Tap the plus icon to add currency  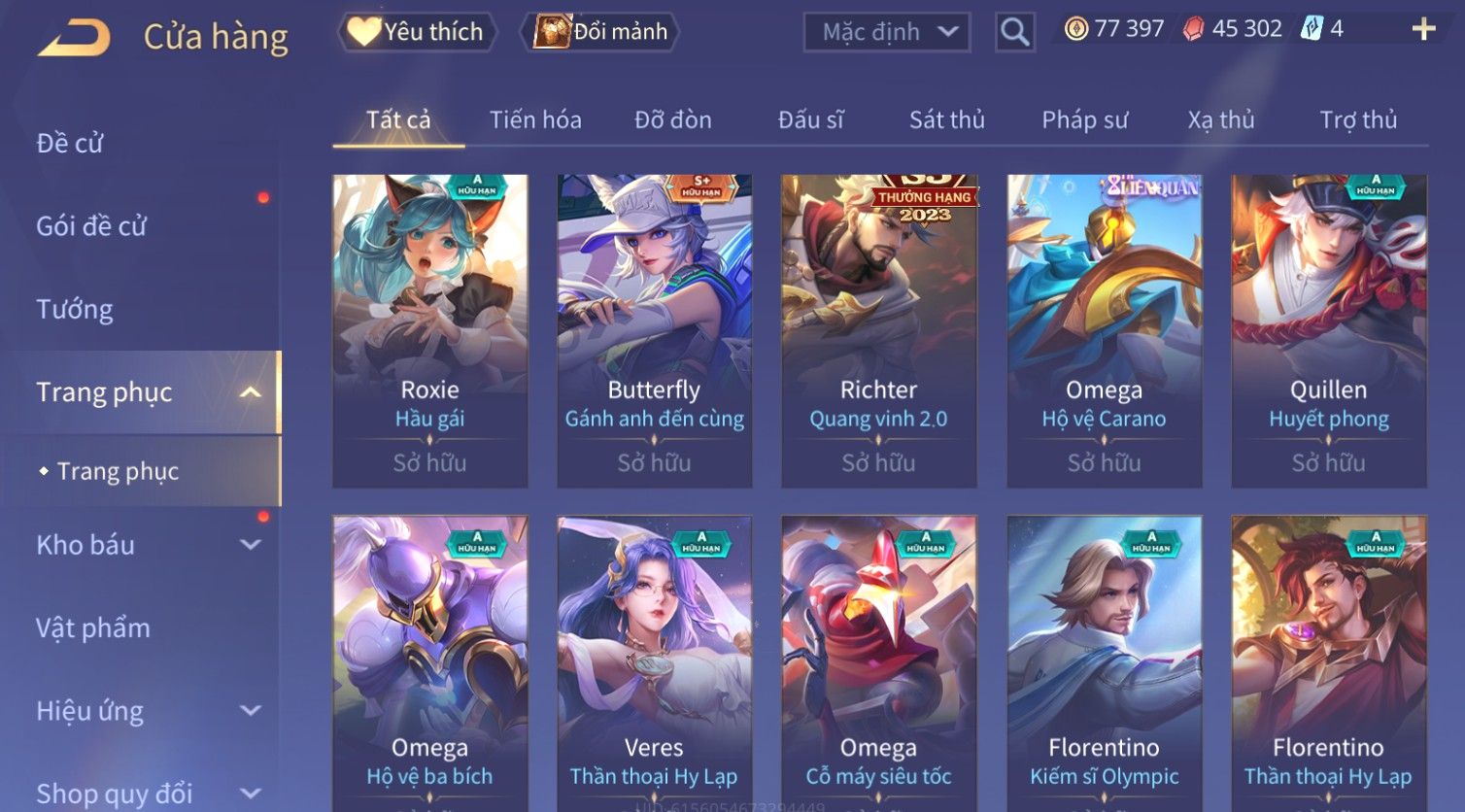coord(1423,29)
